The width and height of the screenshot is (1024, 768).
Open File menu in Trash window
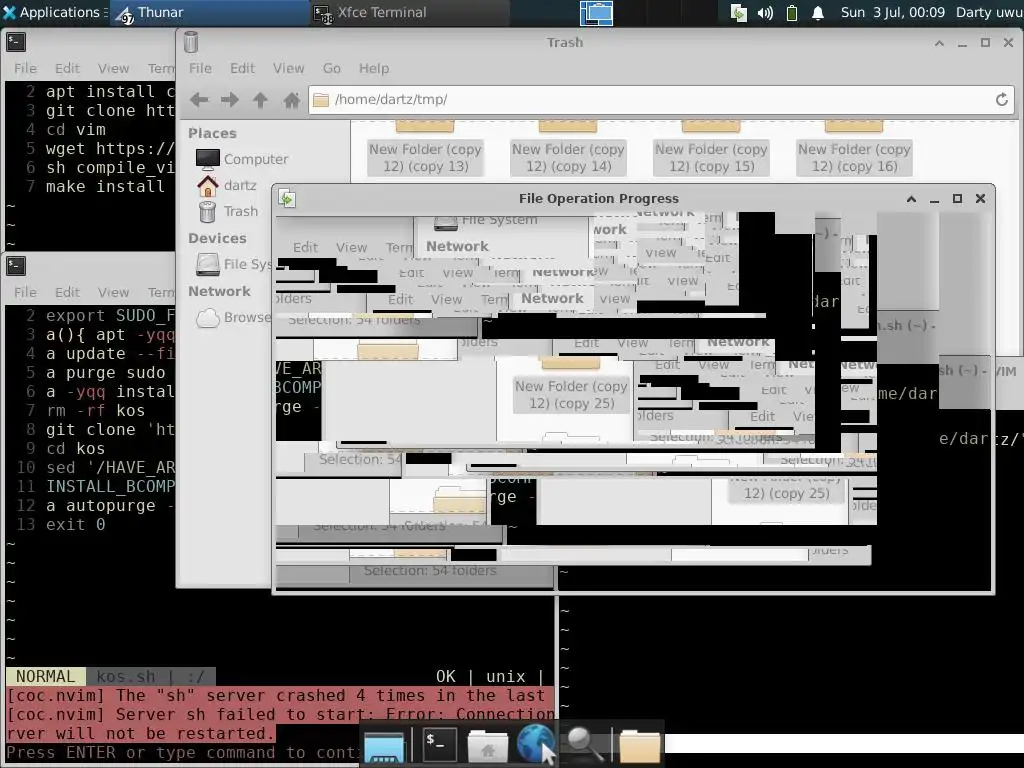[x=200, y=69]
